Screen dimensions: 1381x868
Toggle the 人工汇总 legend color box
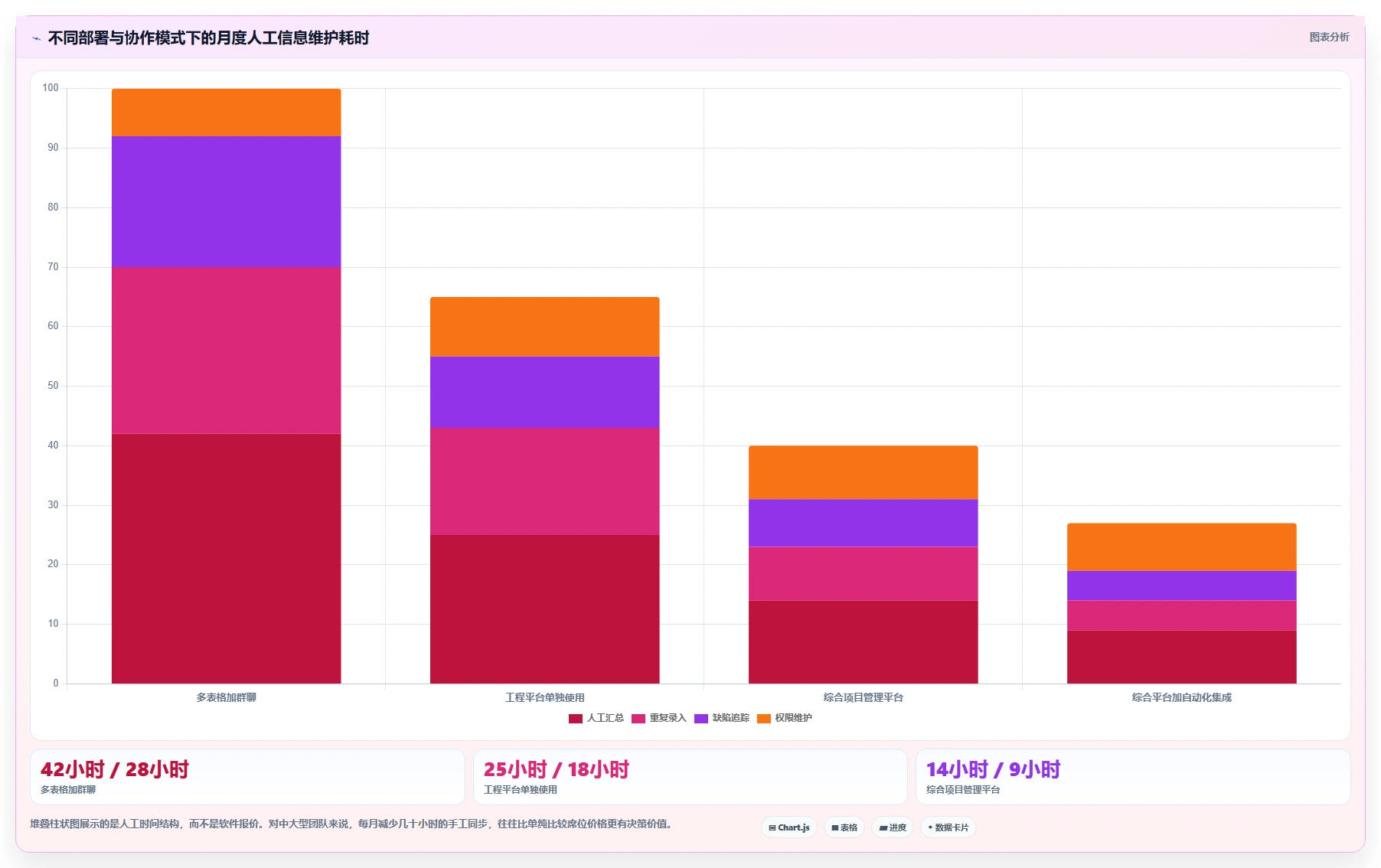coord(576,719)
